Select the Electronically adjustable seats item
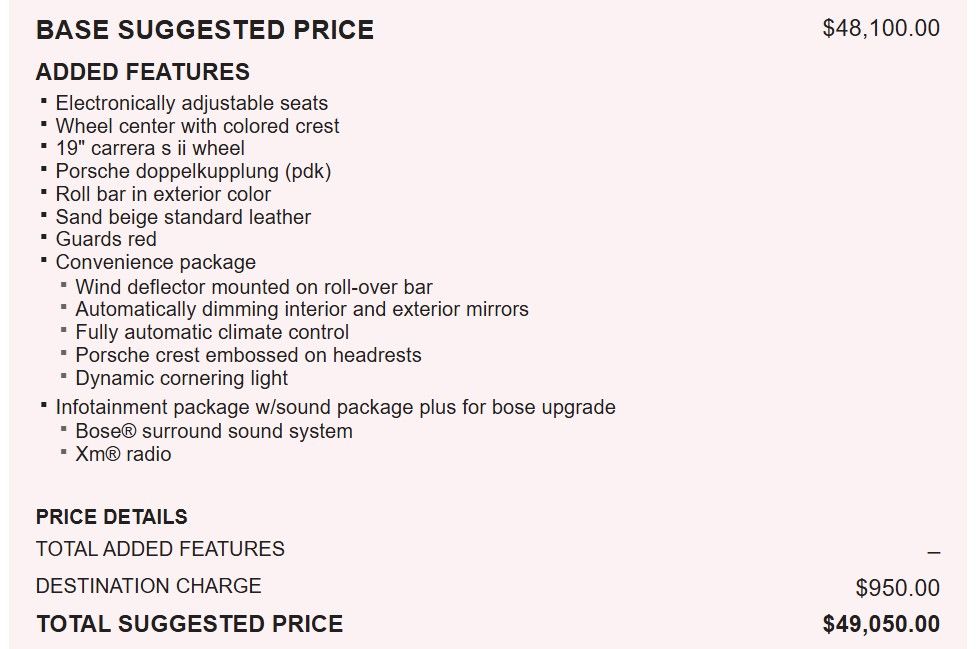The image size is (979, 649). [x=191, y=103]
